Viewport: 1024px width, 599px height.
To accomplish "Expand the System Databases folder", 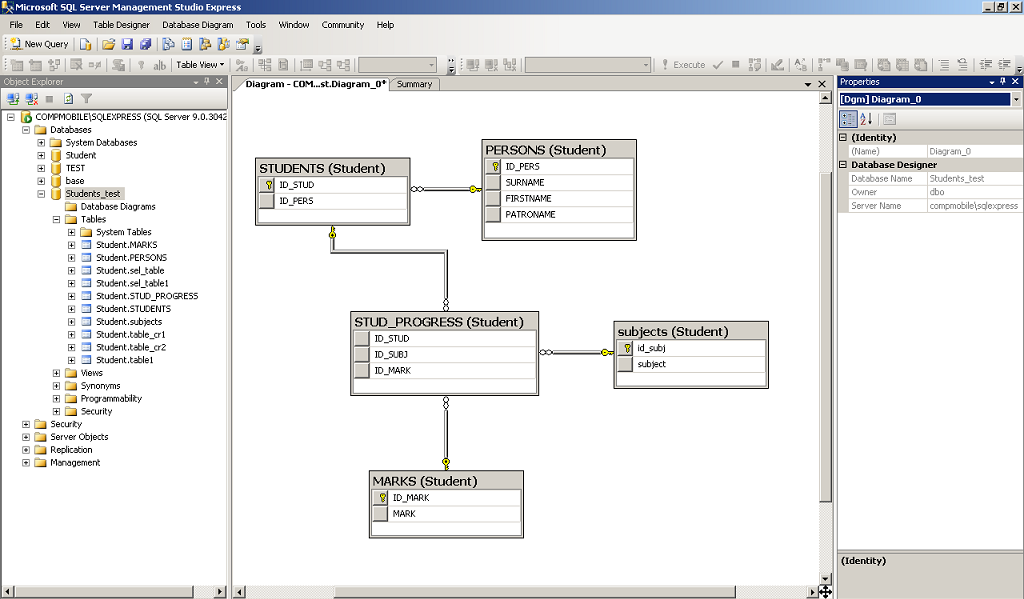I will click(41, 142).
